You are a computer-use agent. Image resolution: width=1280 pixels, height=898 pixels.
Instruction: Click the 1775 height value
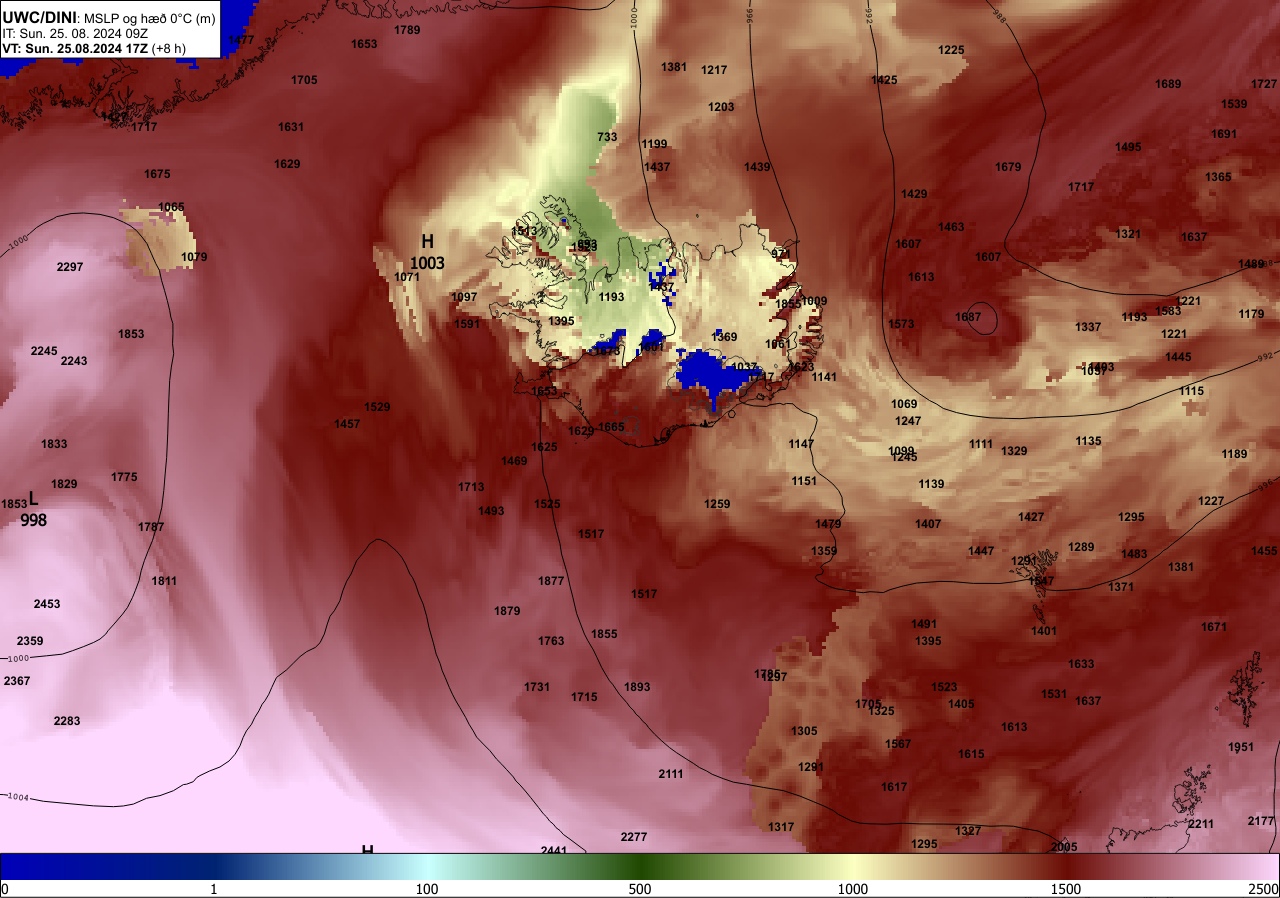tap(124, 477)
